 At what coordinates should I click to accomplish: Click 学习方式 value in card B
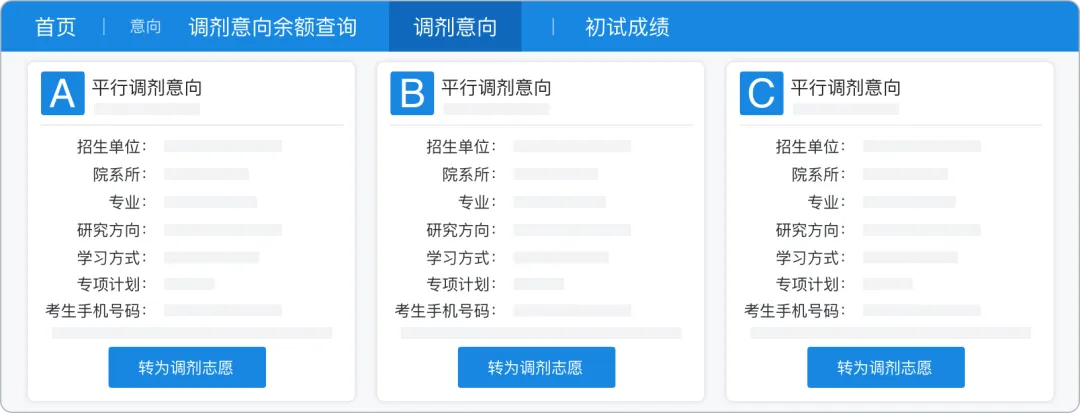click(x=560, y=257)
